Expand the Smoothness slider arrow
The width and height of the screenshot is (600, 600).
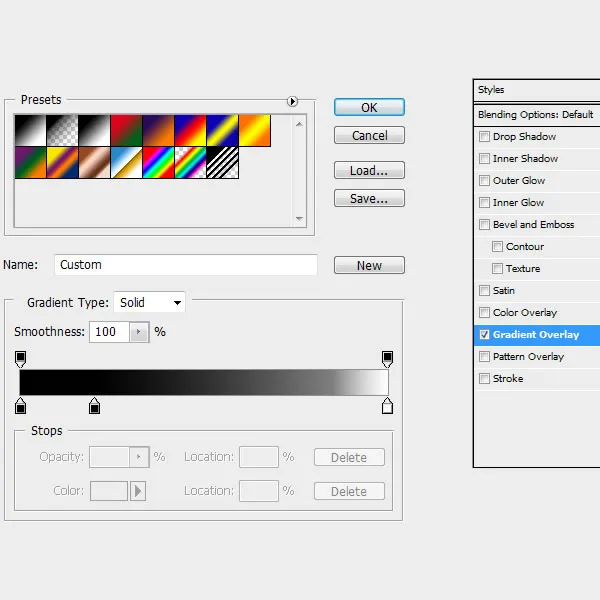pyautogui.click(x=139, y=332)
